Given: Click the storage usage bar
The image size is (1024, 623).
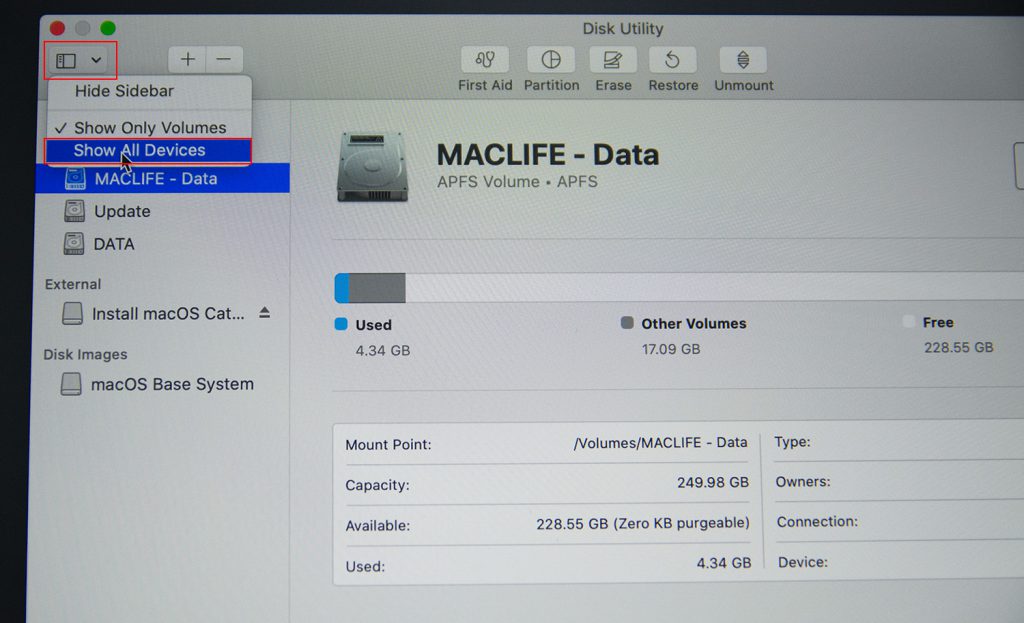Looking at the screenshot, I should 600,287.
